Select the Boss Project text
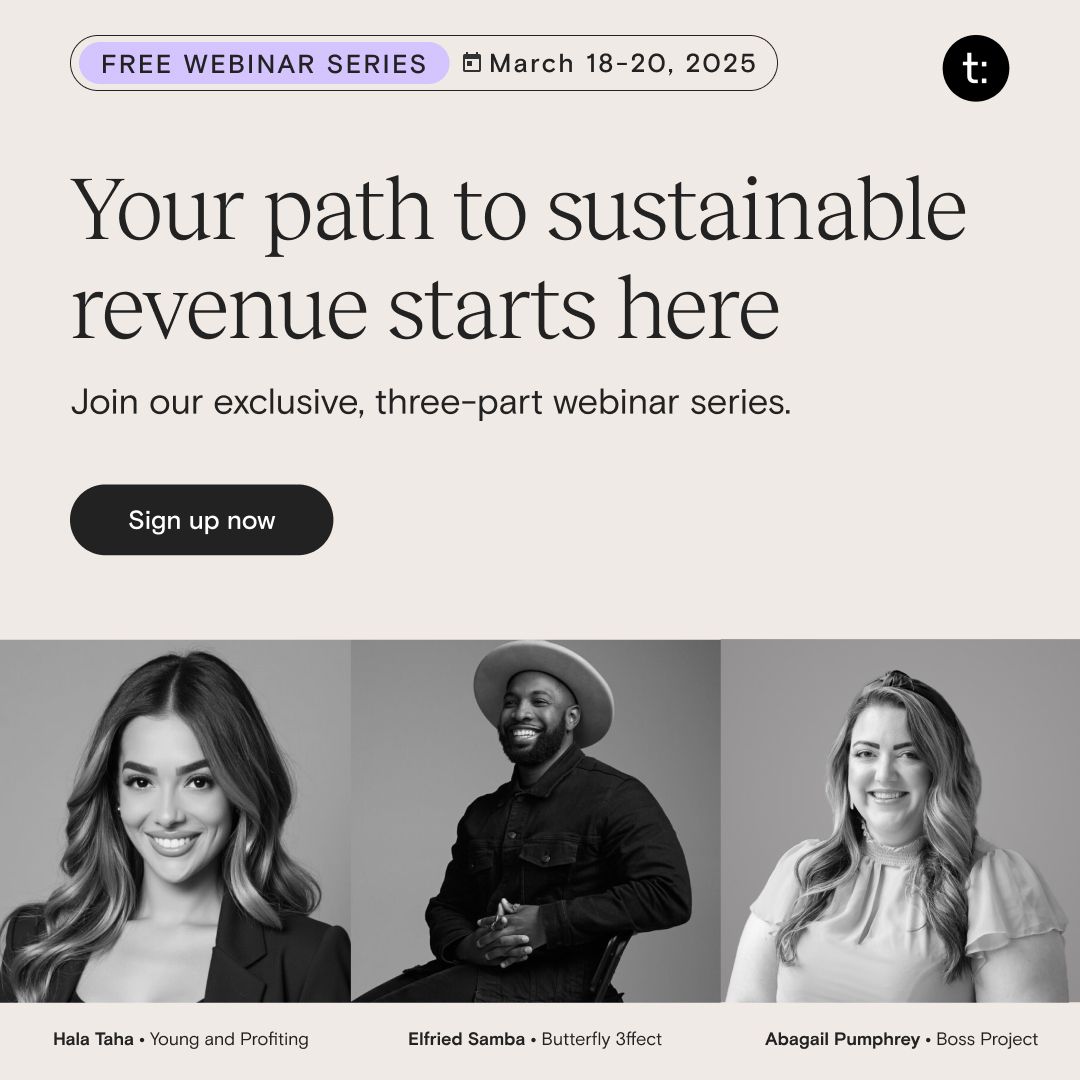This screenshot has width=1080, height=1080. point(987,1039)
